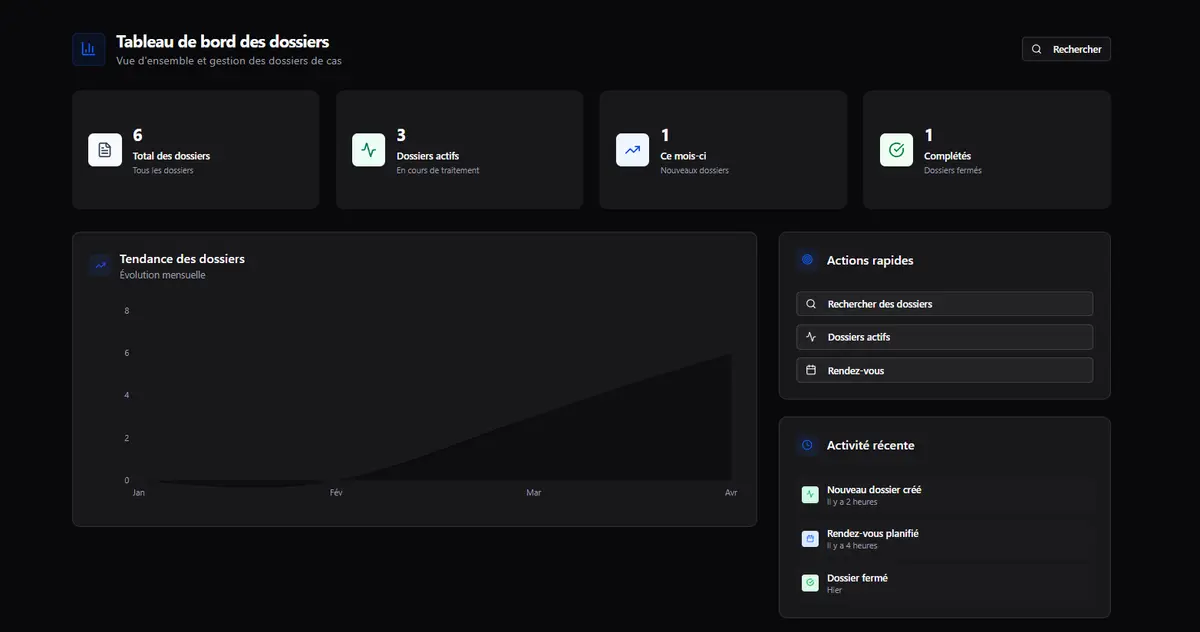Click the 'En cours de traitement' subtitle
Image resolution: width=1200 pixels, height=632 pixels.
coord(438,170)
